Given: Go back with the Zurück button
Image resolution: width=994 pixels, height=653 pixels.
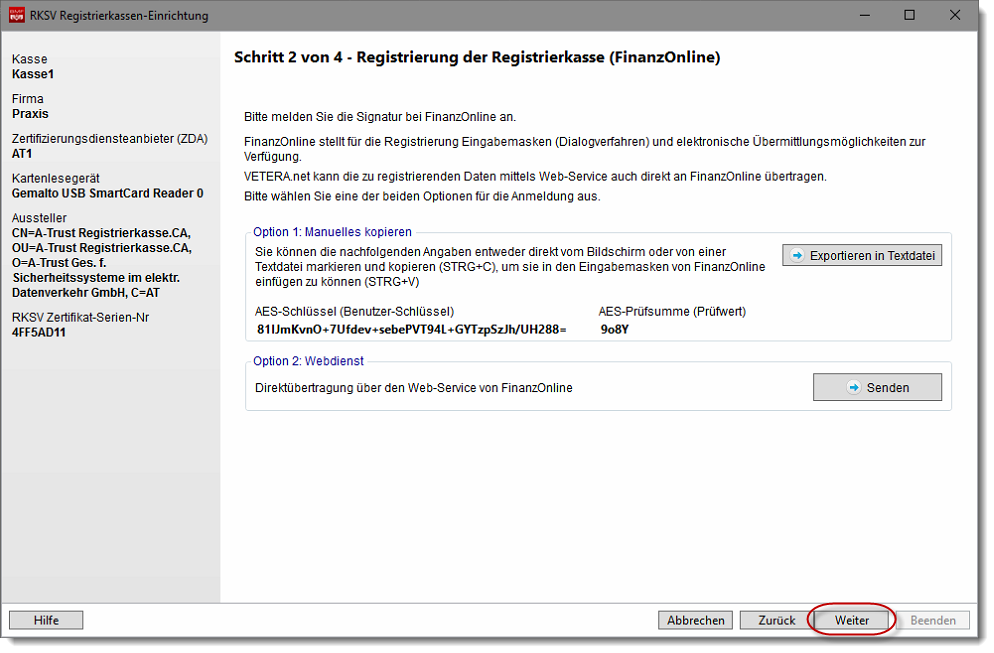Looking at the screenshot, I should coord(776,620).
